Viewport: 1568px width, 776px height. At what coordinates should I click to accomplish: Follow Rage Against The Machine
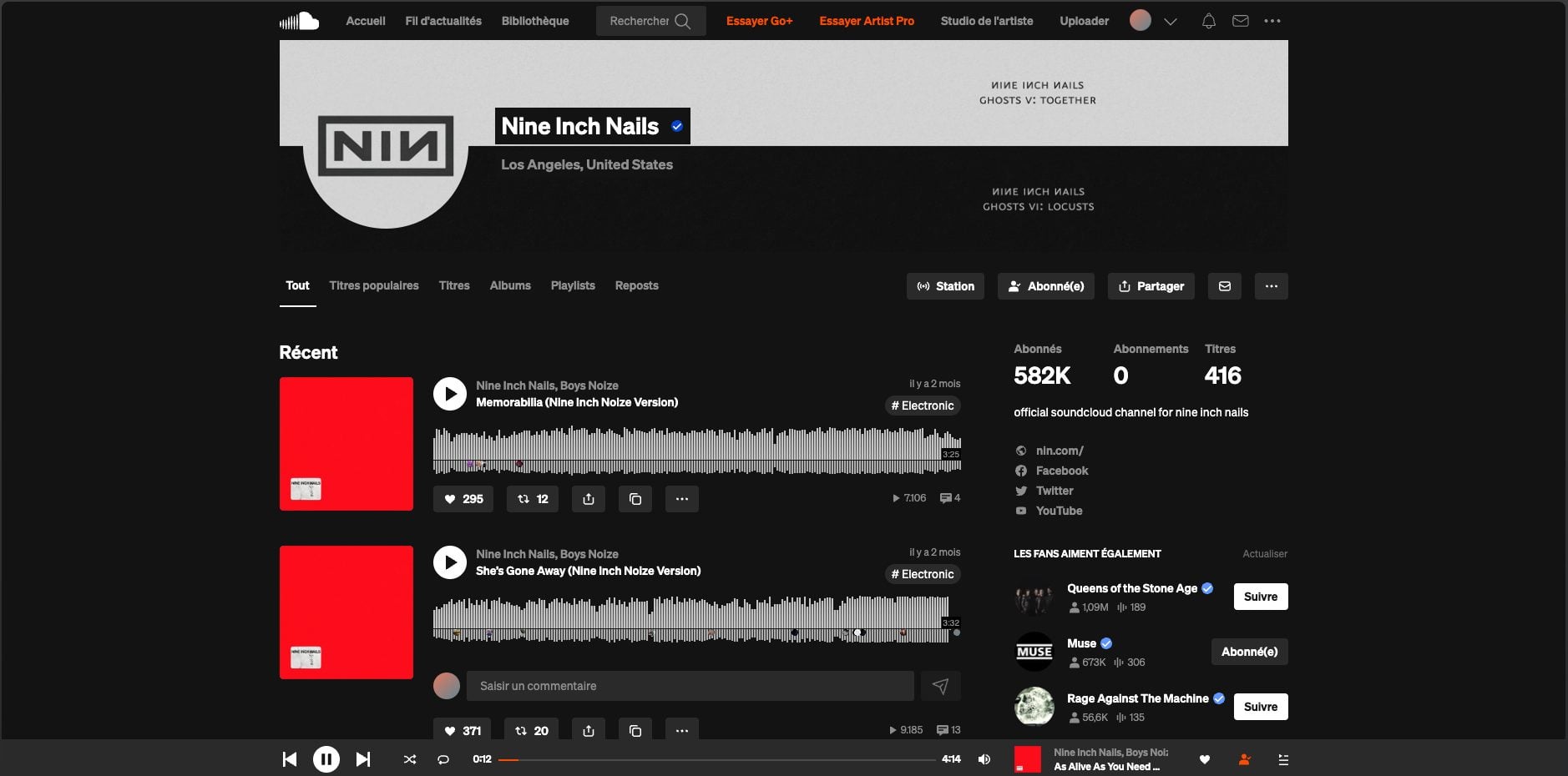click(x=1261, y=707)
